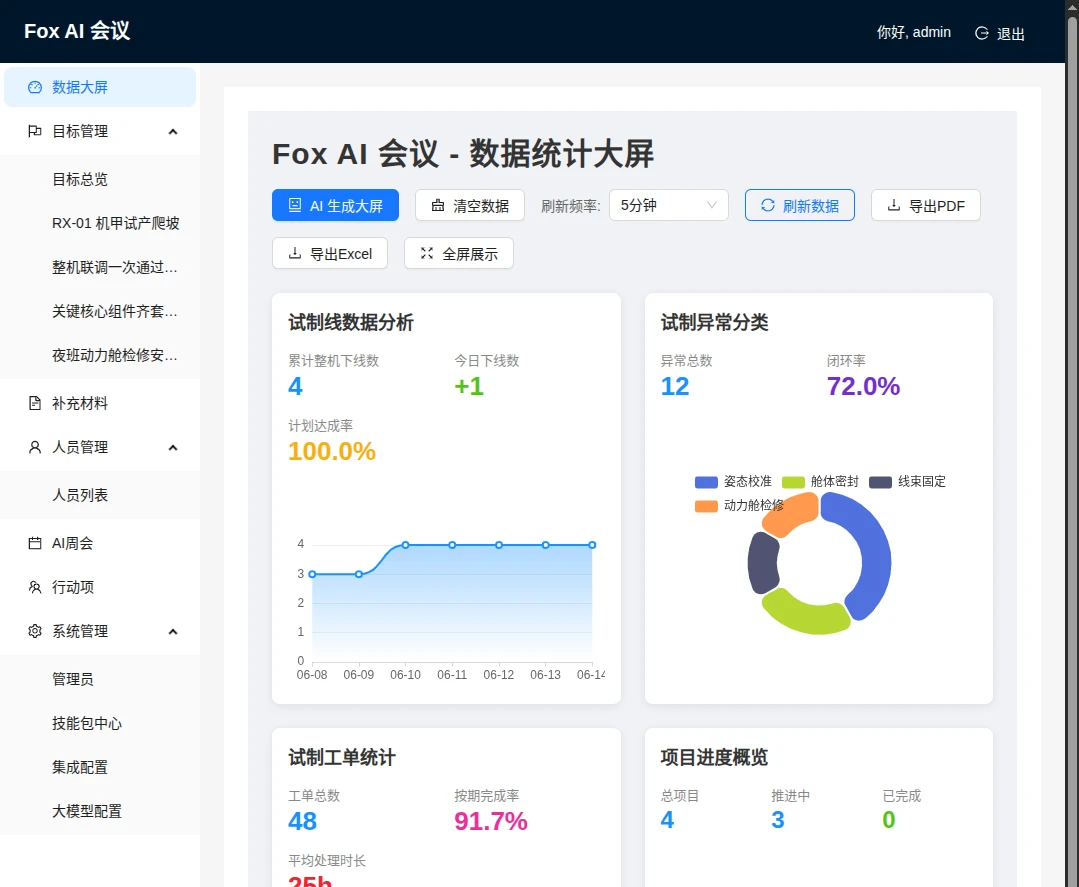Click the 06-10 data point on line chart
The height and width of the screenshot is (887, 1079).
tap(405, 545)
